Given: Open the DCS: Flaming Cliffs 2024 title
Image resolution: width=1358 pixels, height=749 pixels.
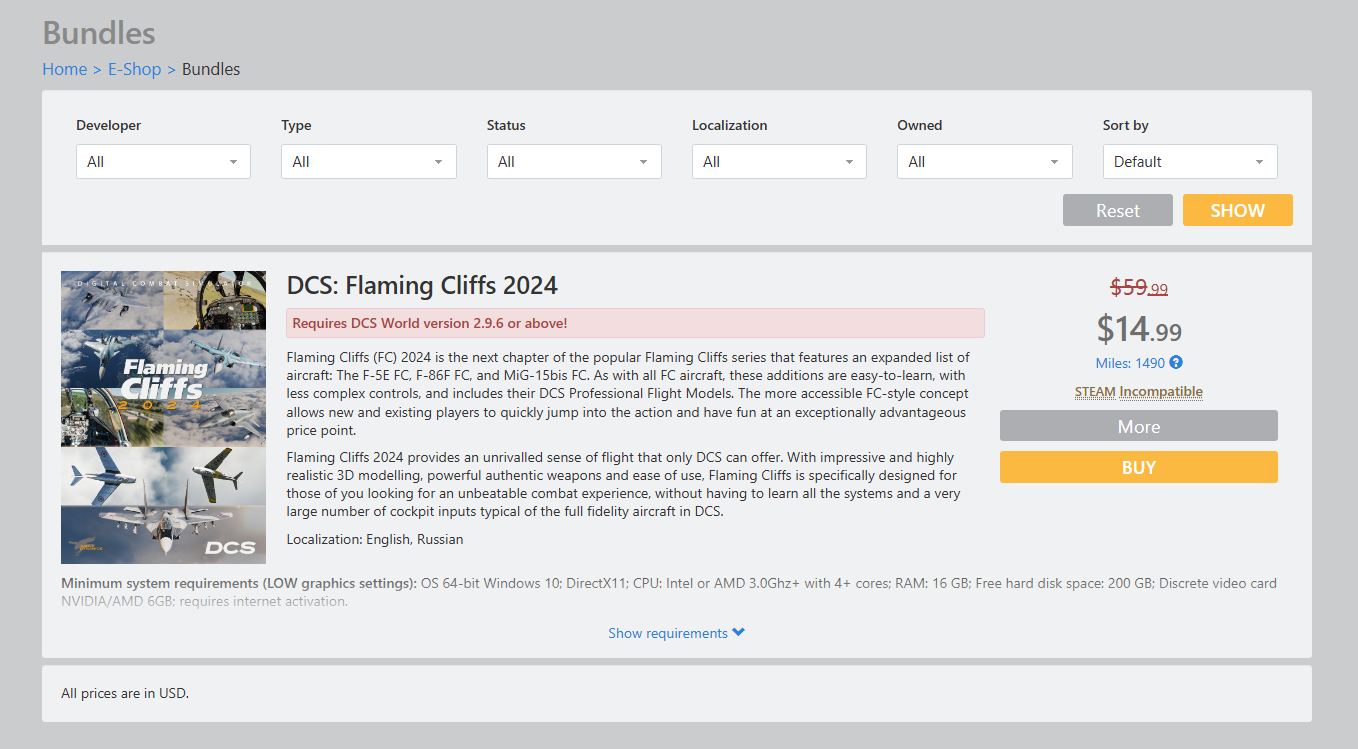Looking at the screenshot, I should pyautogui.click(x=422, y=285).
